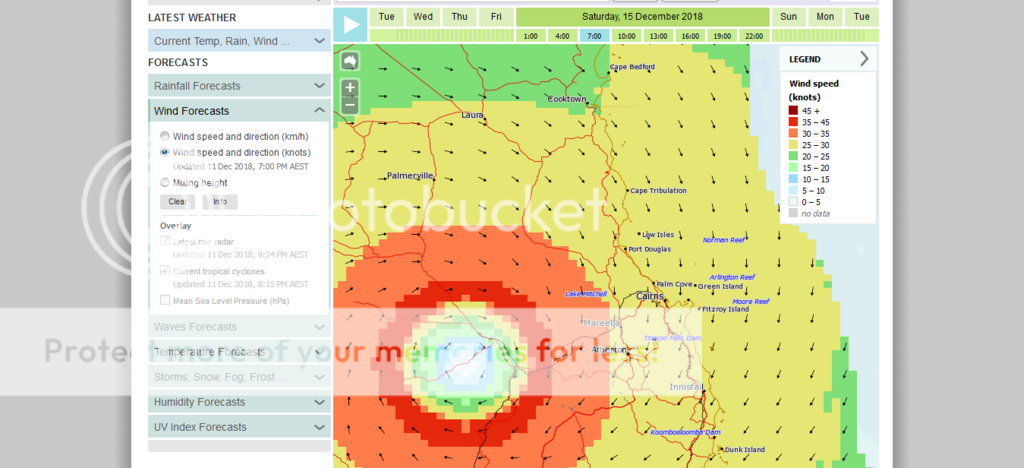Click Cape Tribulation map label

coord(658,191)
